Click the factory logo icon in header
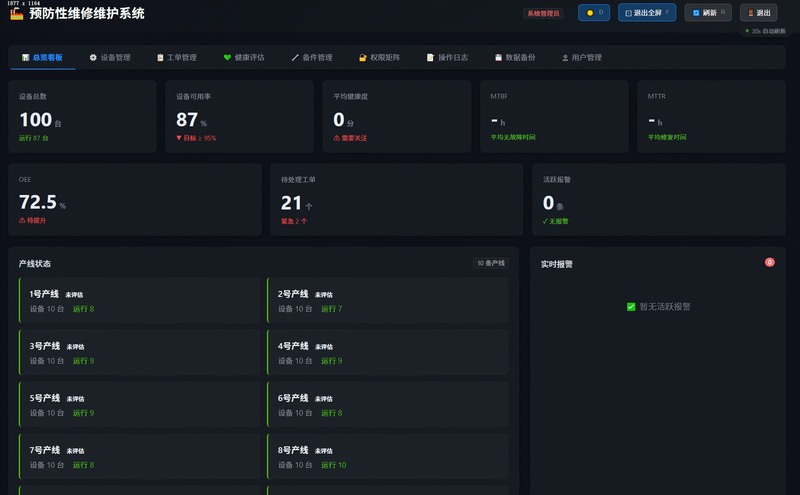 (x=16, y=13)
